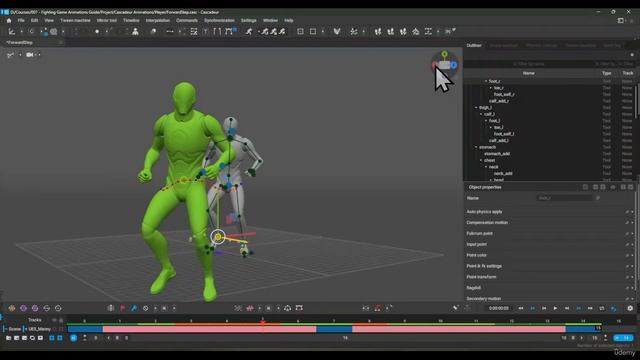The image size is (640, 360).
Task: Switch to the Outliner panel tab
Action: (x=474, y=45)
